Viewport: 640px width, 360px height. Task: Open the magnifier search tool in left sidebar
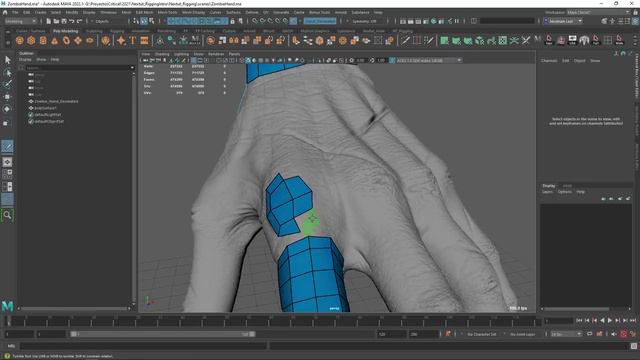[7, 215]
